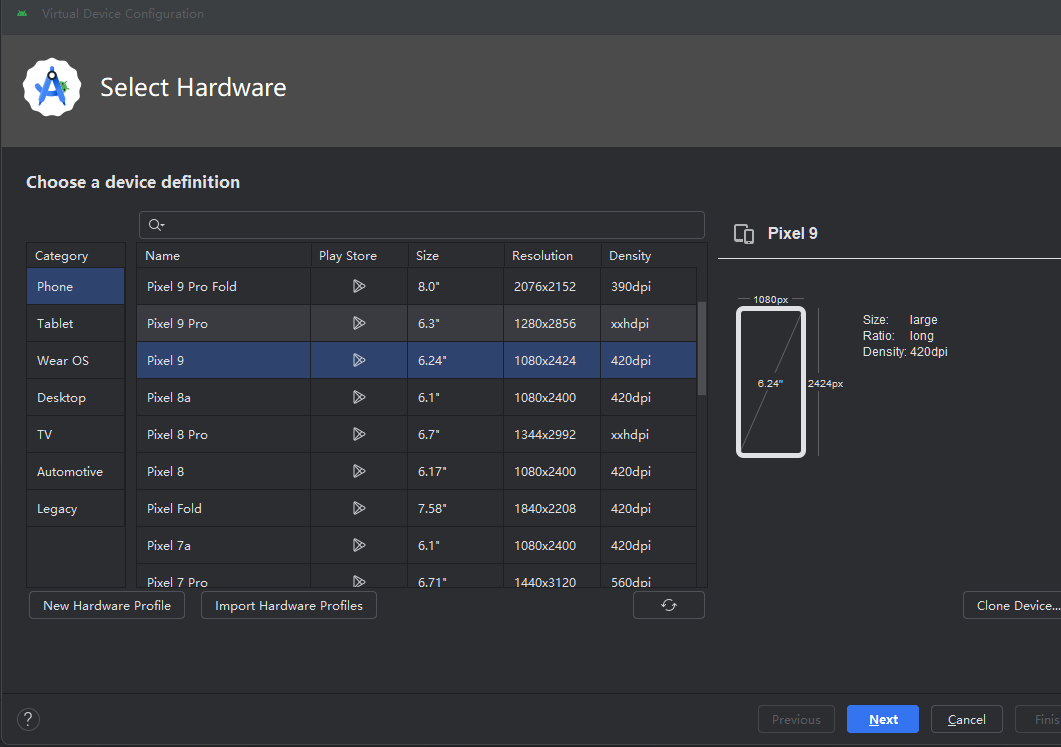Sort the table by Resolution header
1061x747 pixels.
[x=542, y=256]
